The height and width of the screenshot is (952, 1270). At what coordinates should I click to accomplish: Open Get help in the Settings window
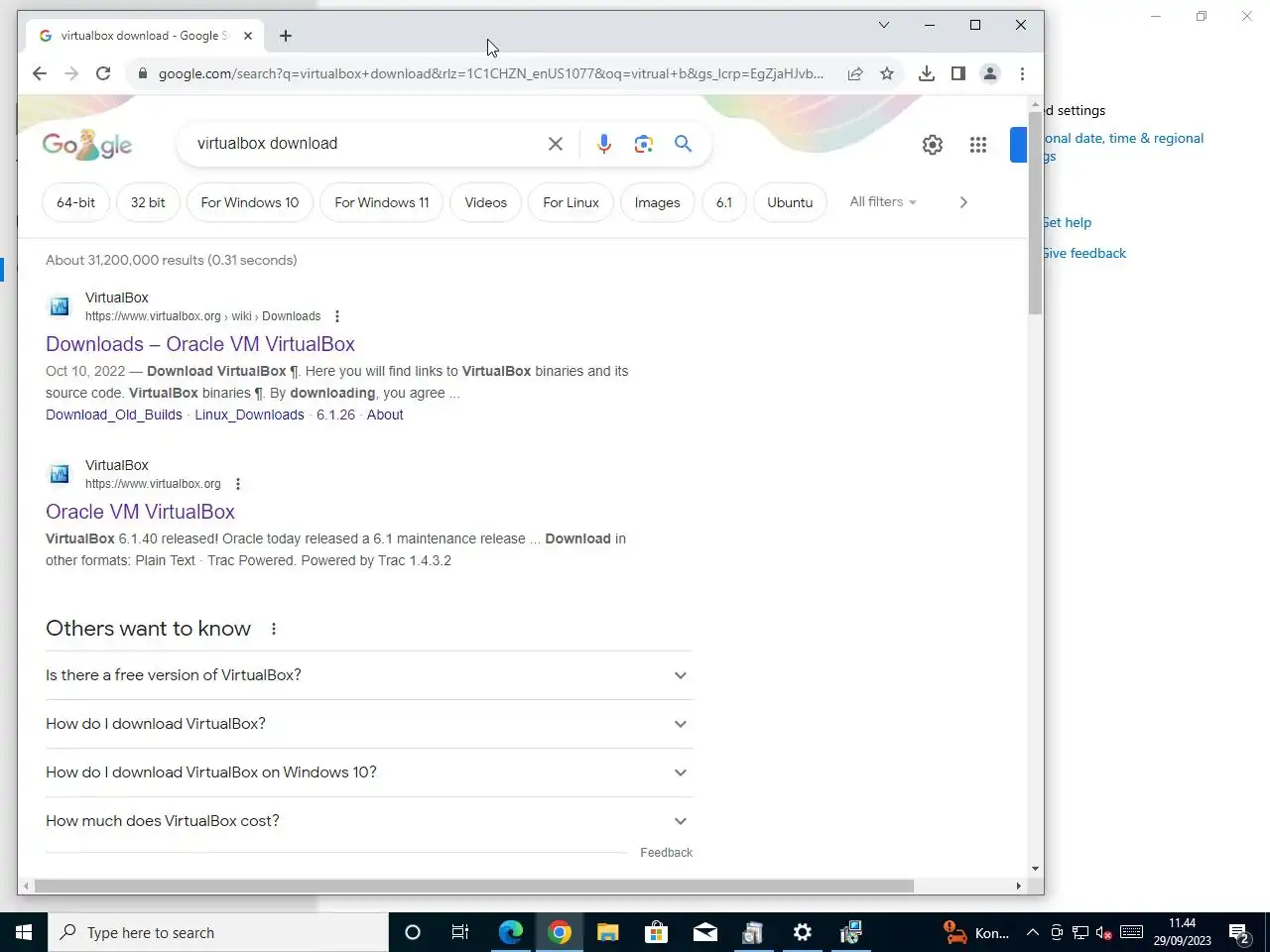point(1067,223)
